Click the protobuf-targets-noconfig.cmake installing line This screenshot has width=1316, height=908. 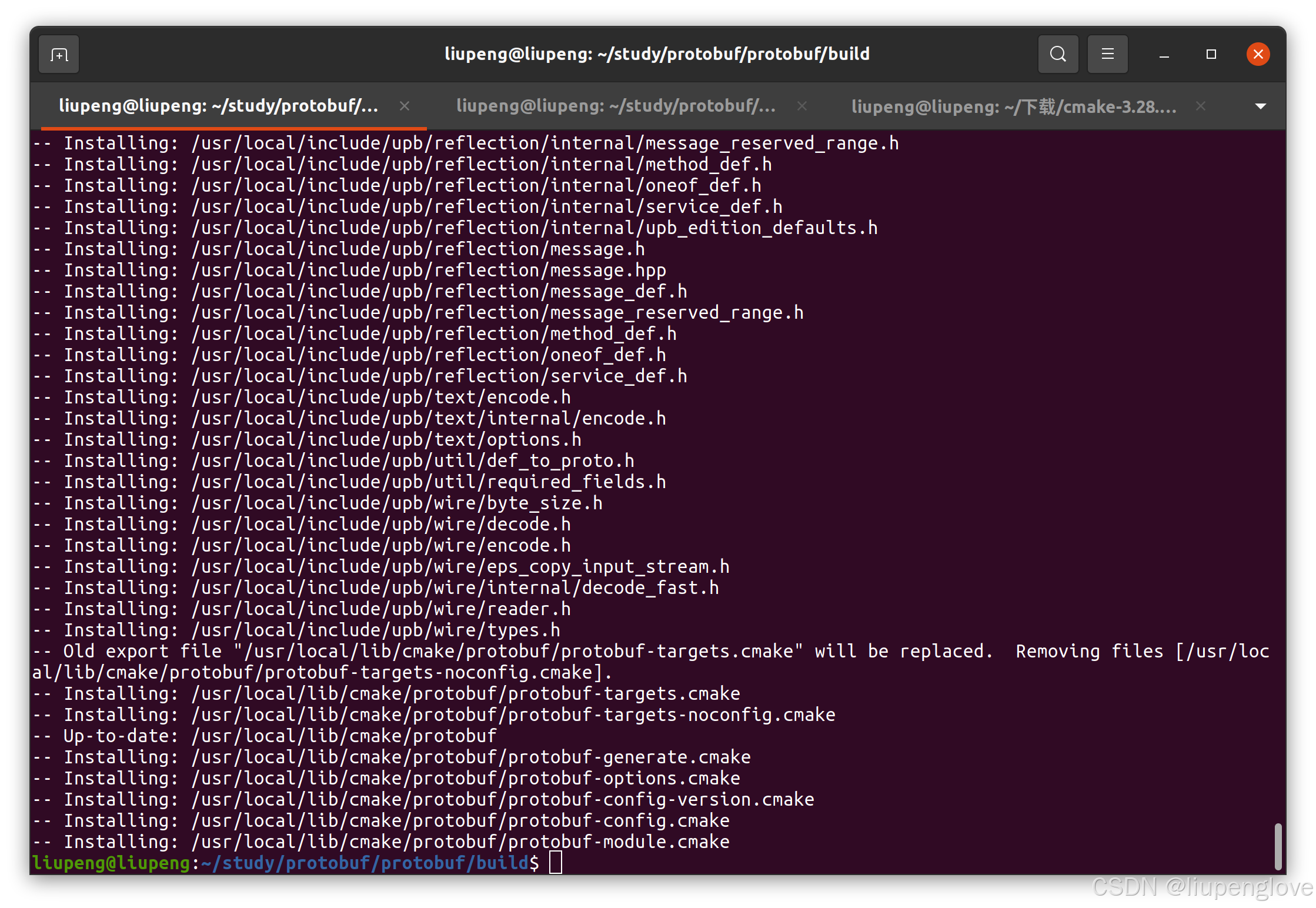tap(434, 715)
